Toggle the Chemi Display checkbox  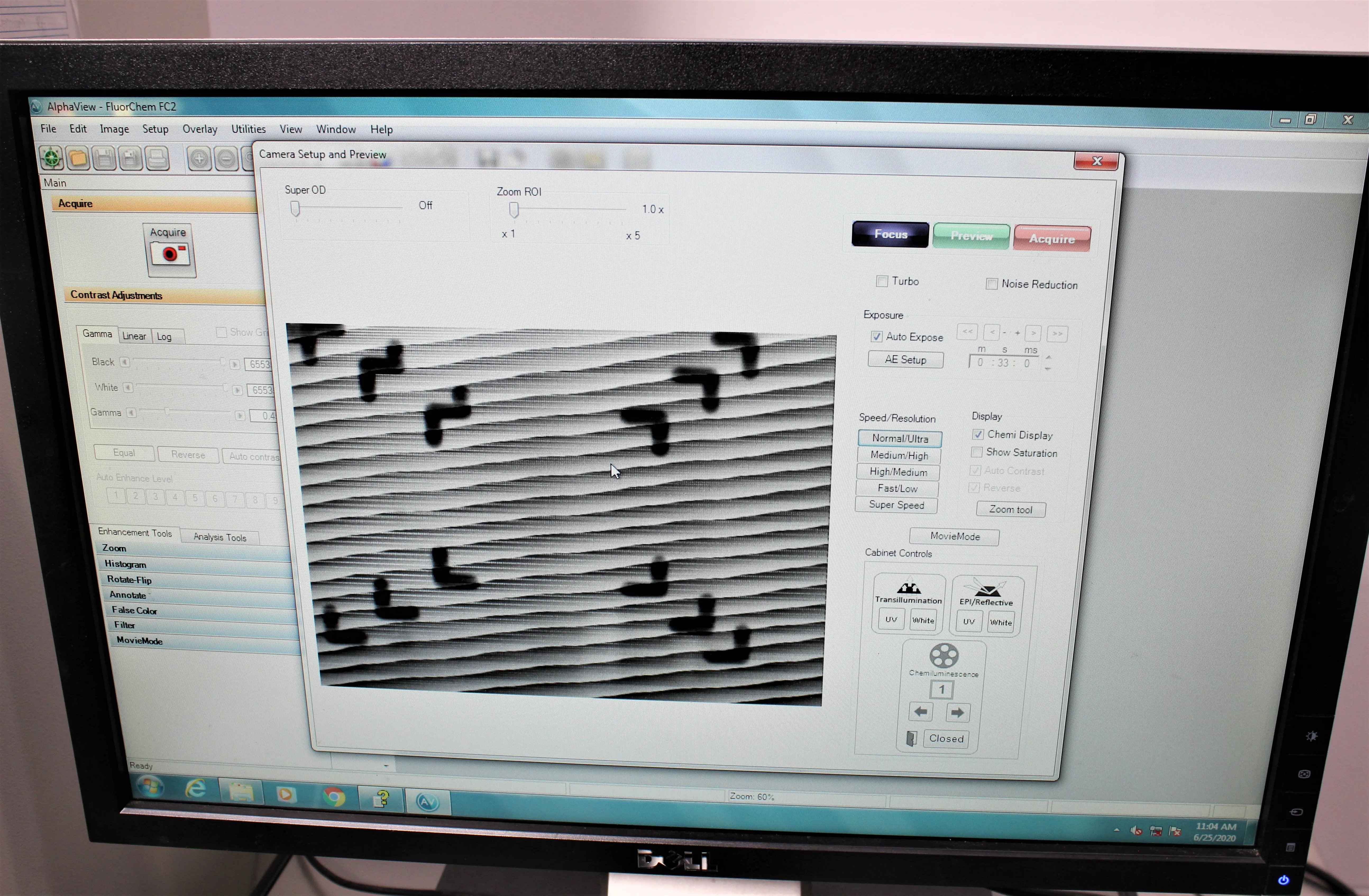978,434
